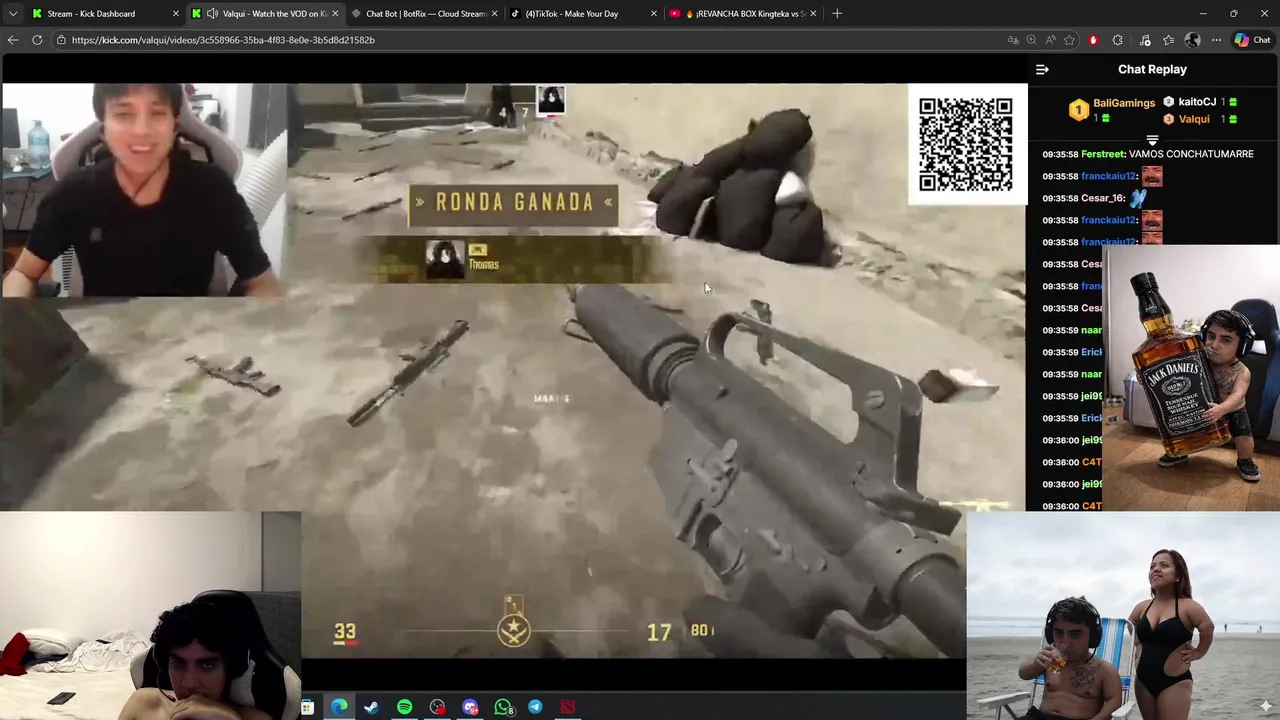Open WhatsApp from taskbar
This screenshot has width=1280, height=720.
503,707
